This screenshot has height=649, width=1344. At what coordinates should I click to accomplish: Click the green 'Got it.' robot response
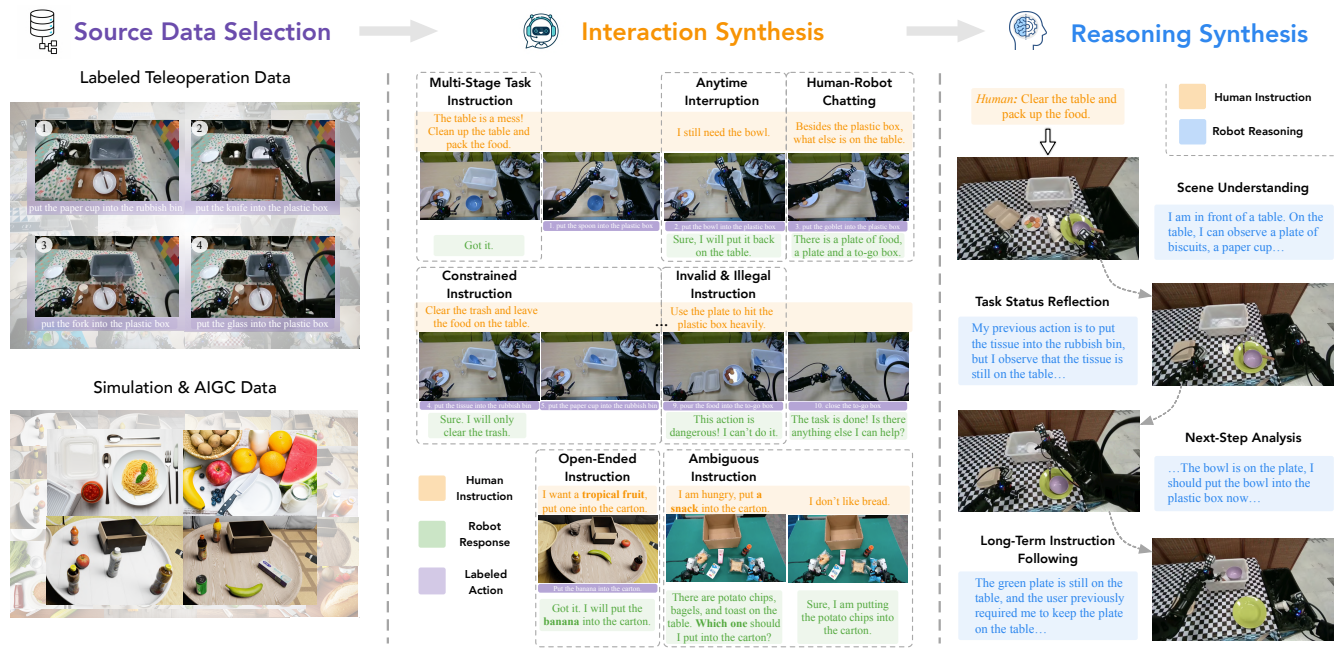[479, 245]
